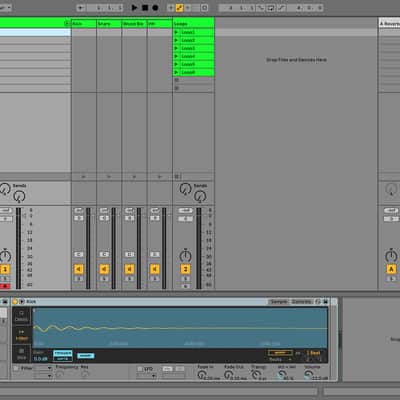Click the Warp button in Simpler
400x400 pixels.
click(280, 353)
